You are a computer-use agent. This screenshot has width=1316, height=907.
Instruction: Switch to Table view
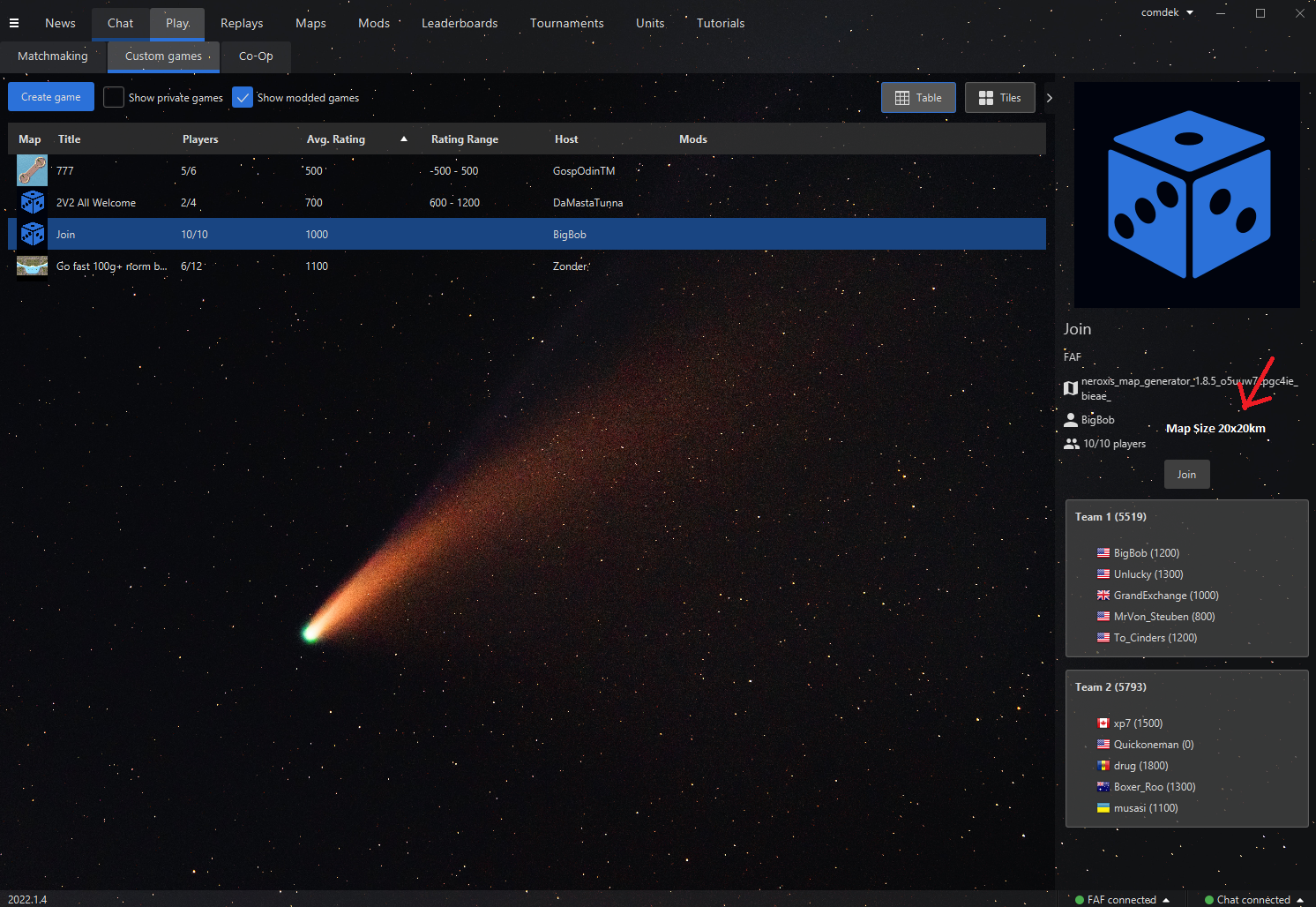click(x=918, y=98)
